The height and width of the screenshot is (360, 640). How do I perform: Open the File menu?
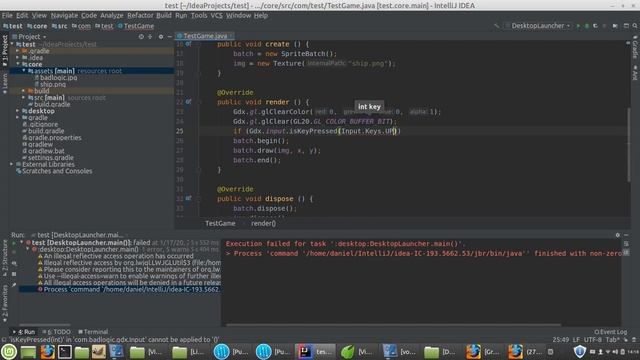[7, 16]
